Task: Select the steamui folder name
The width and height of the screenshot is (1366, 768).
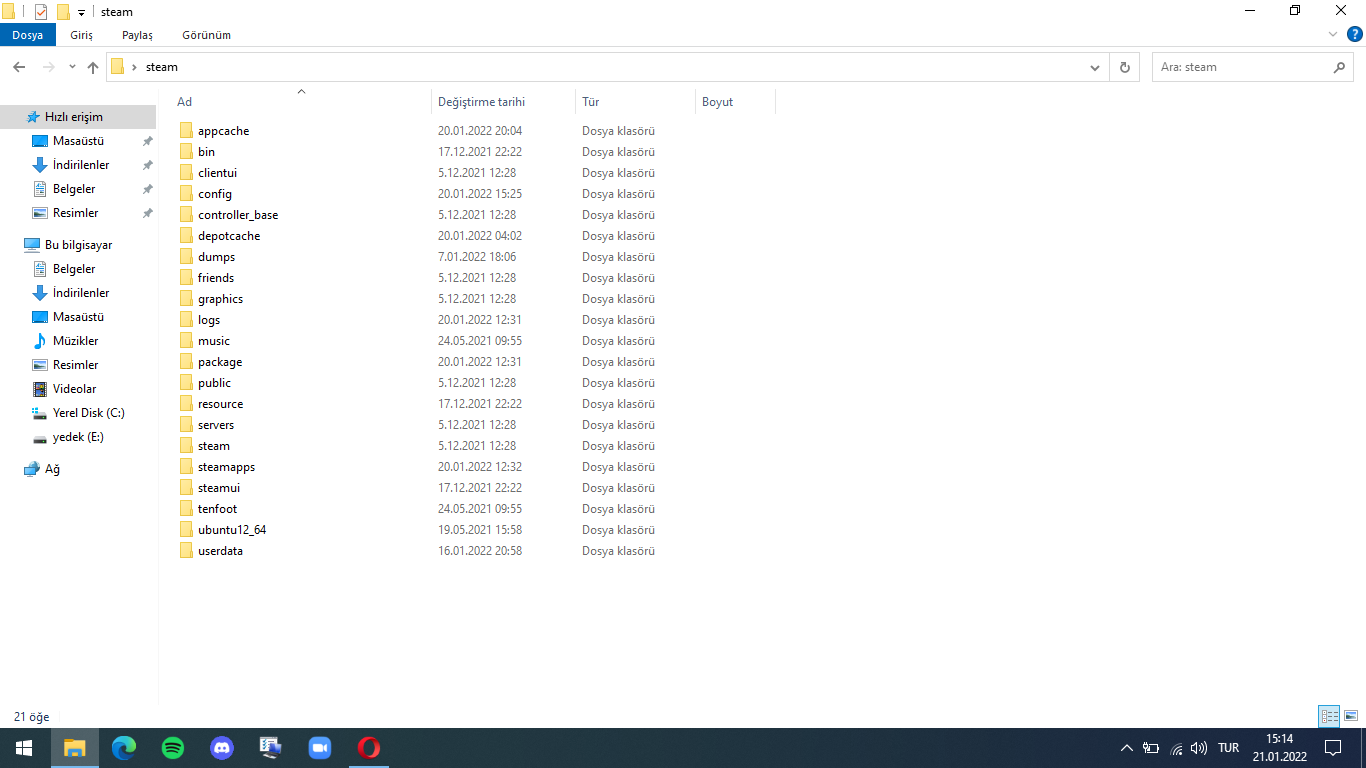Action: point(219,488)
